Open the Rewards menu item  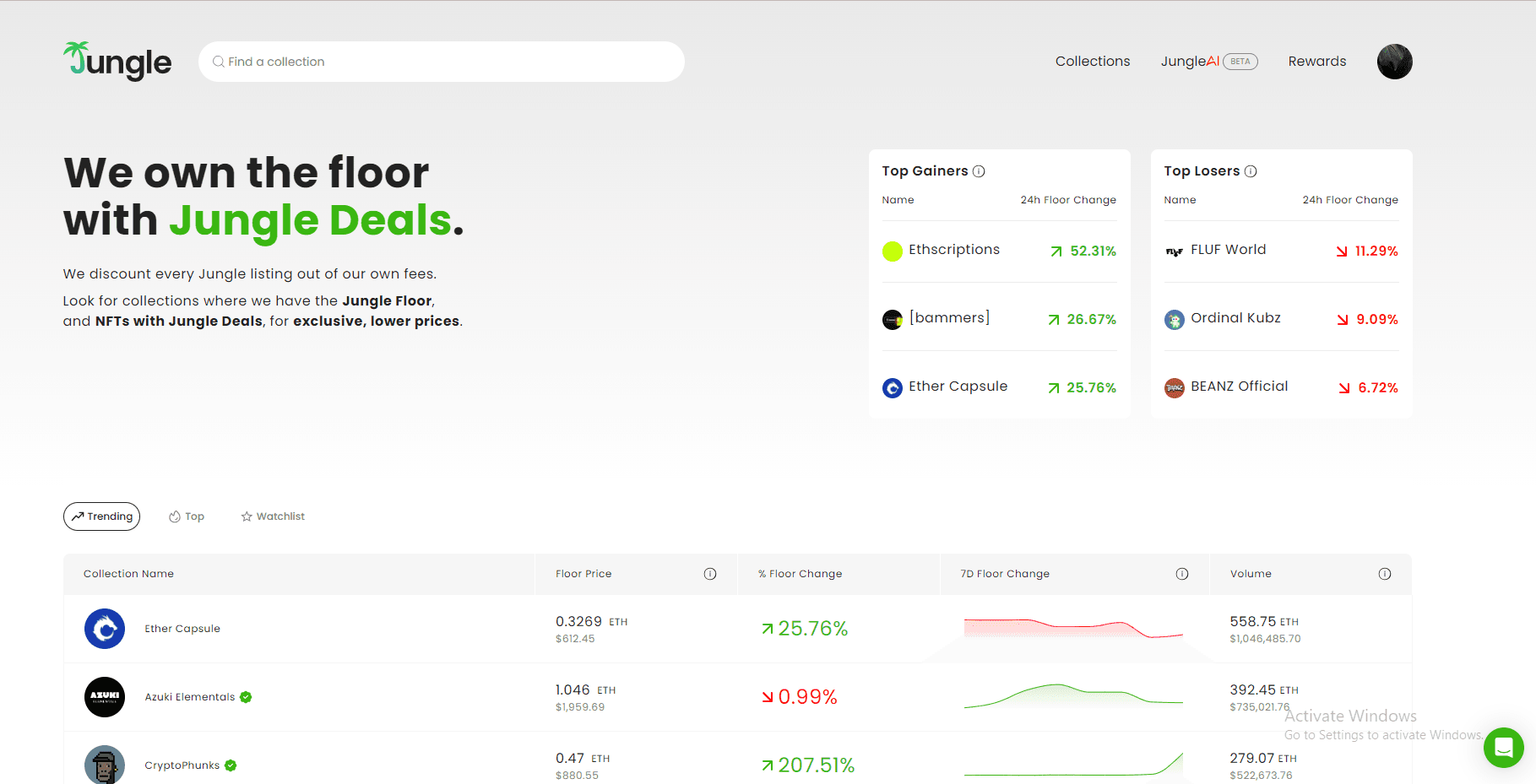point(1317,62)
